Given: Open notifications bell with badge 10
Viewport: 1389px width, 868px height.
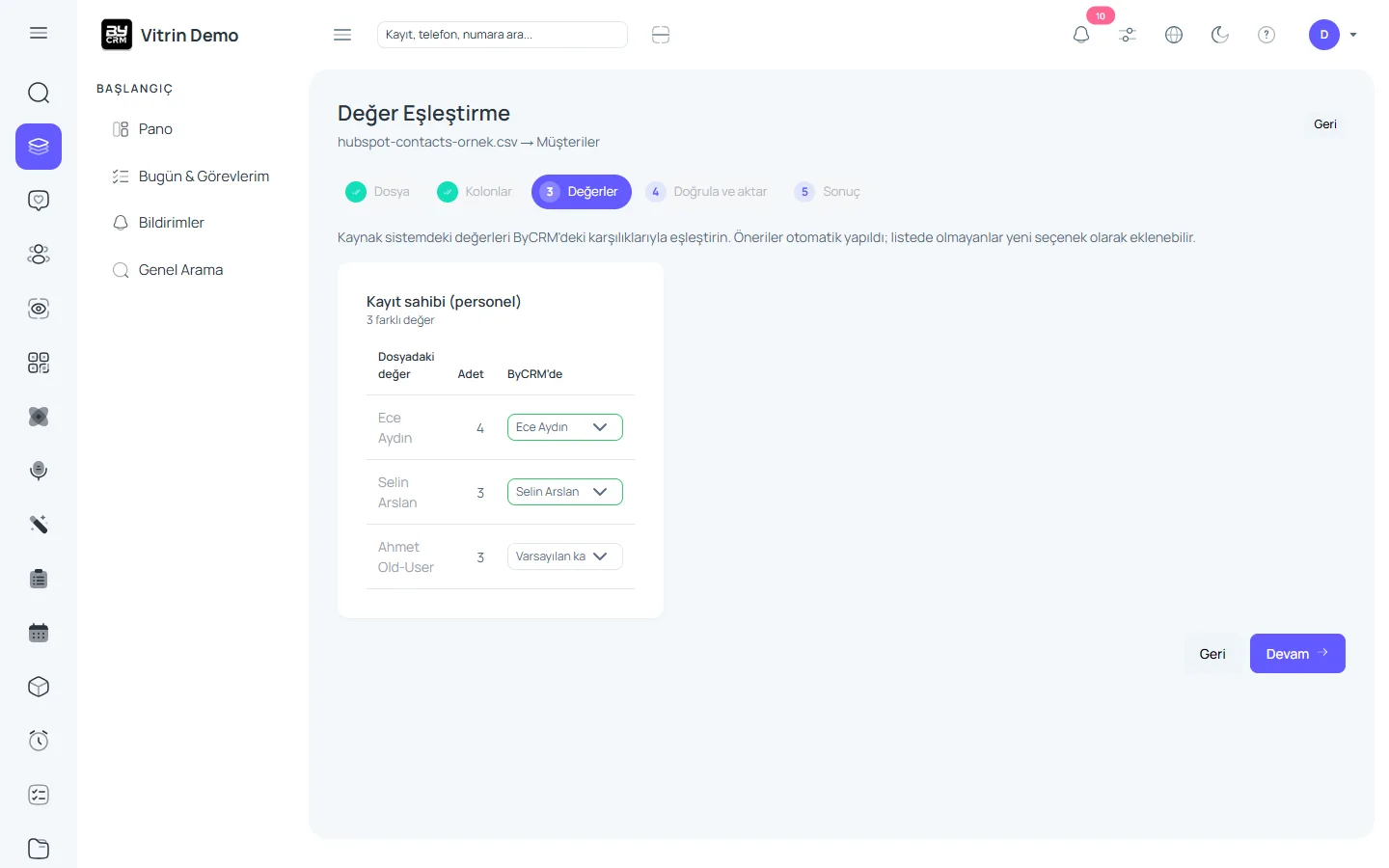Looking at the screenshot, I should (x=1081, y=35).
